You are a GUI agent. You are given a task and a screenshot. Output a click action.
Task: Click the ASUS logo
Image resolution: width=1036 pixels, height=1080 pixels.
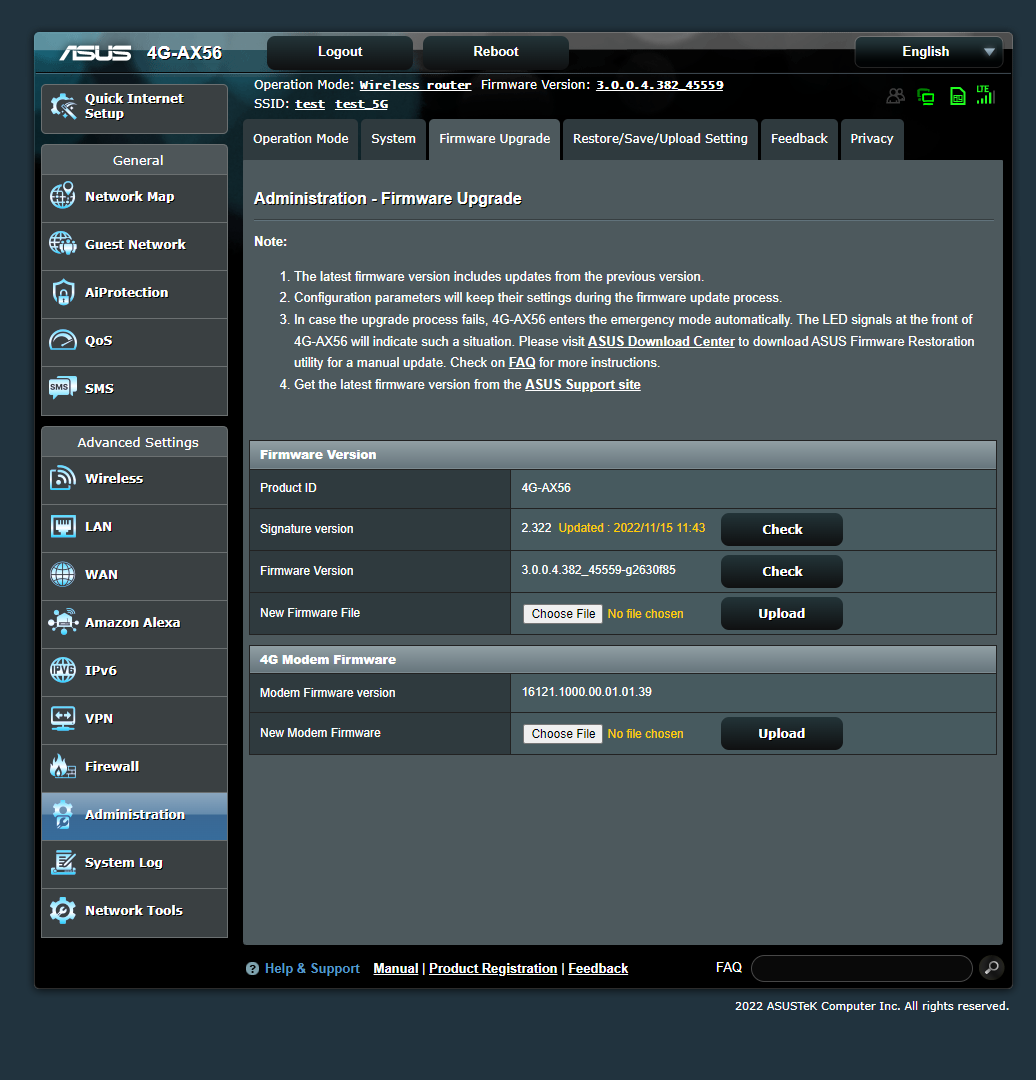tap(95, 53)
